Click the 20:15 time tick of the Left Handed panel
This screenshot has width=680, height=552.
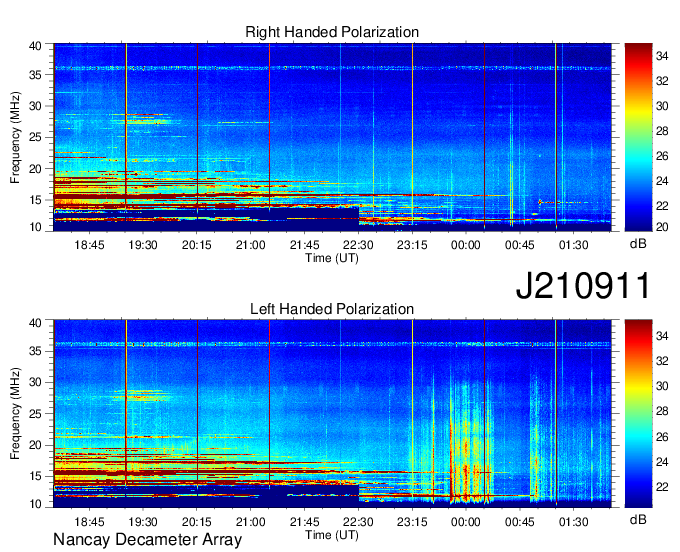tap(197, 521)
